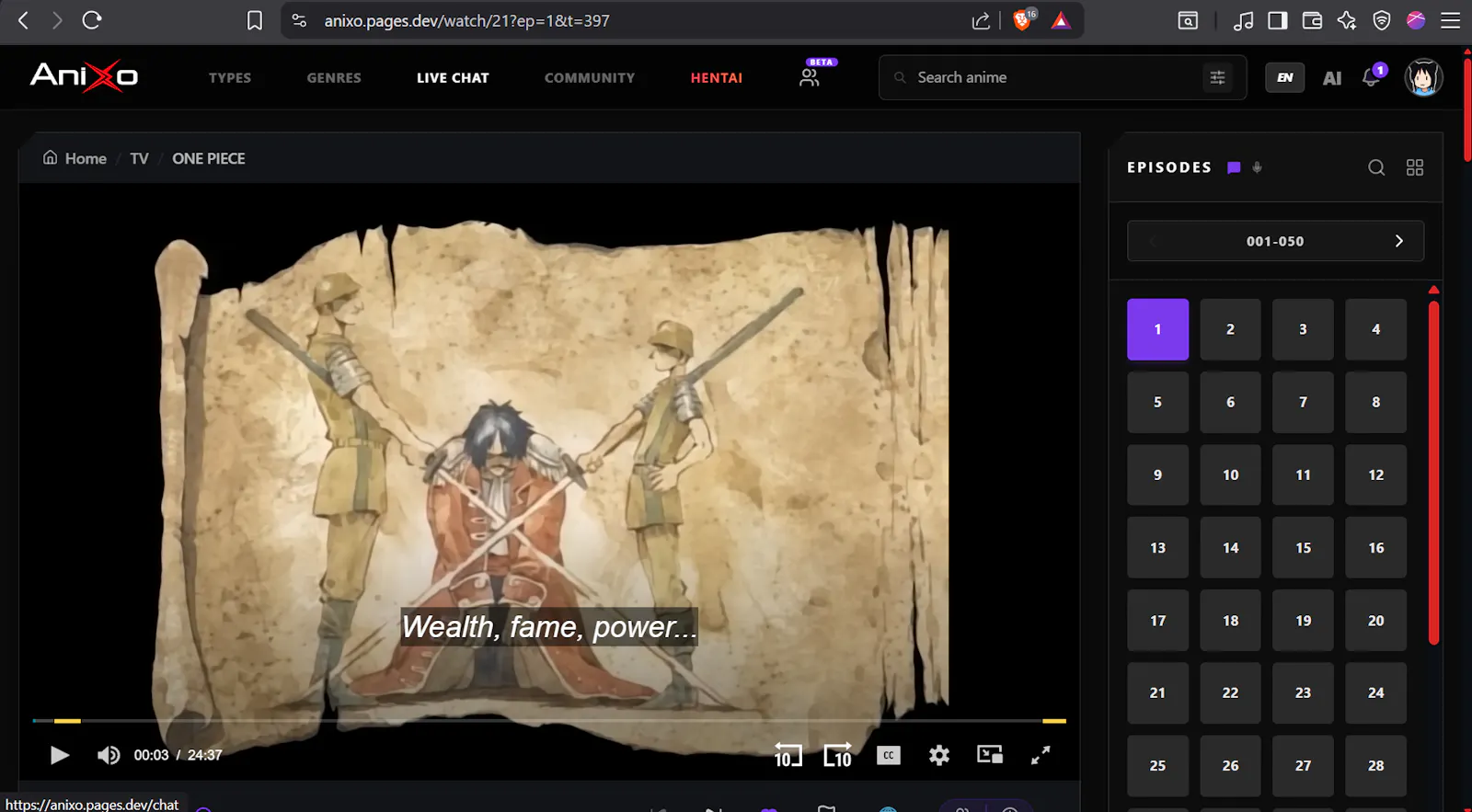This screenshot has width=1472, height=812.
Task: Enter fullscreen video mode
Action: point(1041,755)
